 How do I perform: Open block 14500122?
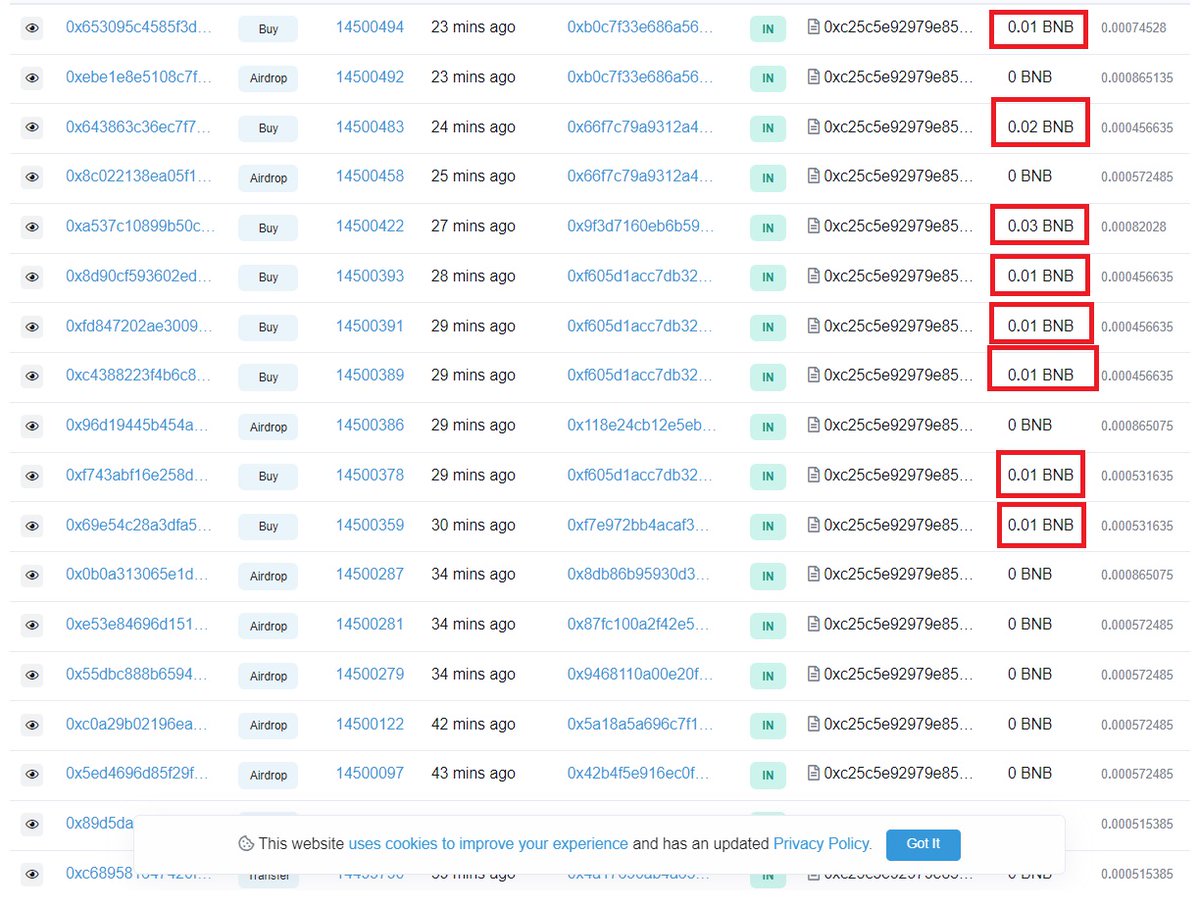[x=370, y=724]
